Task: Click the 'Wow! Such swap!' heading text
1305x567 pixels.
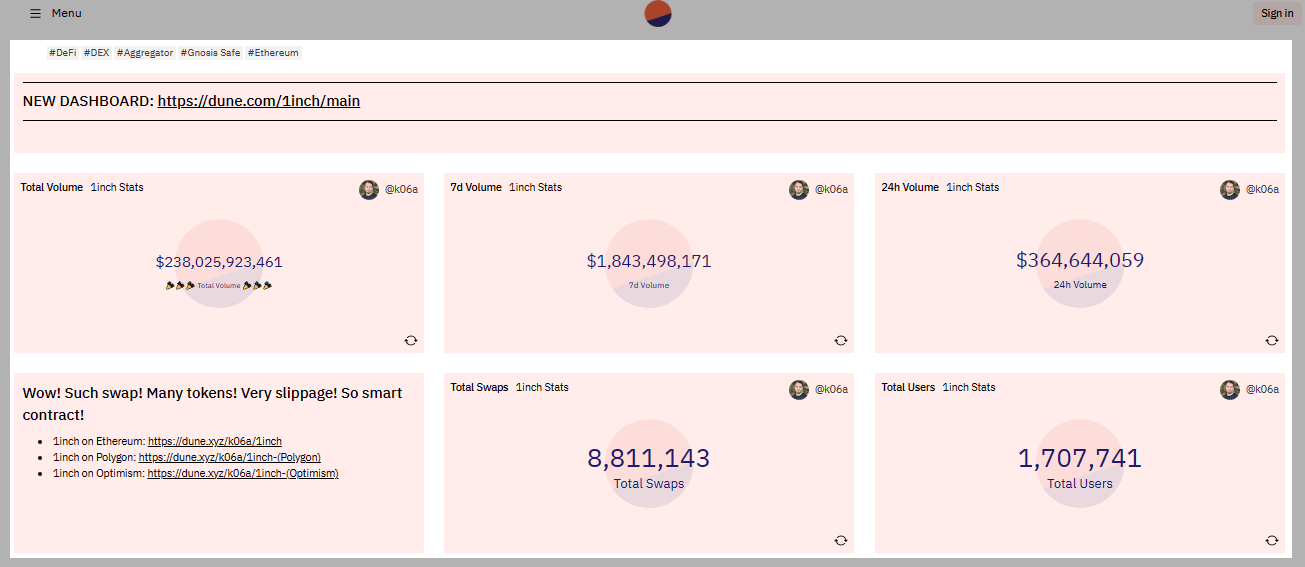Action: point(212,404)
